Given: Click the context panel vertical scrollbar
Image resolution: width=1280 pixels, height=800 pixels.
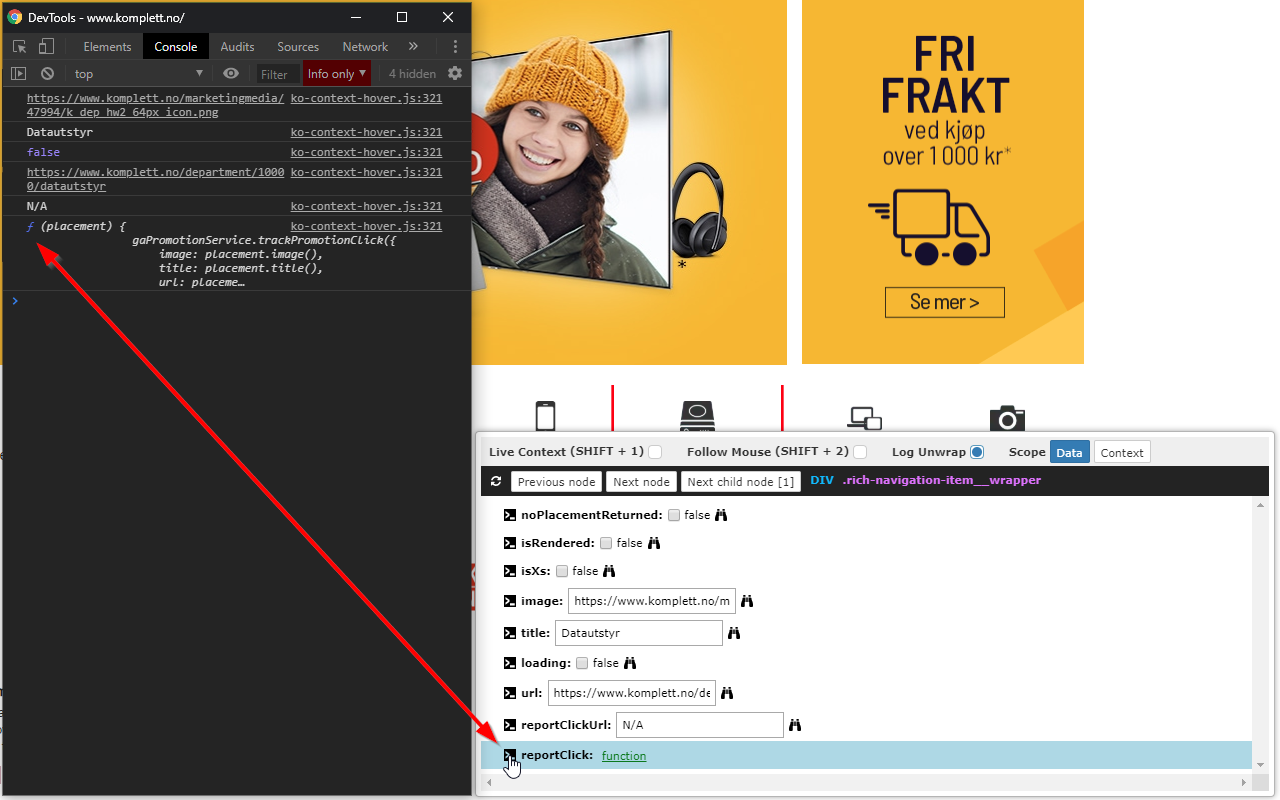Looking at the screenshot, I should point(1260,635).
